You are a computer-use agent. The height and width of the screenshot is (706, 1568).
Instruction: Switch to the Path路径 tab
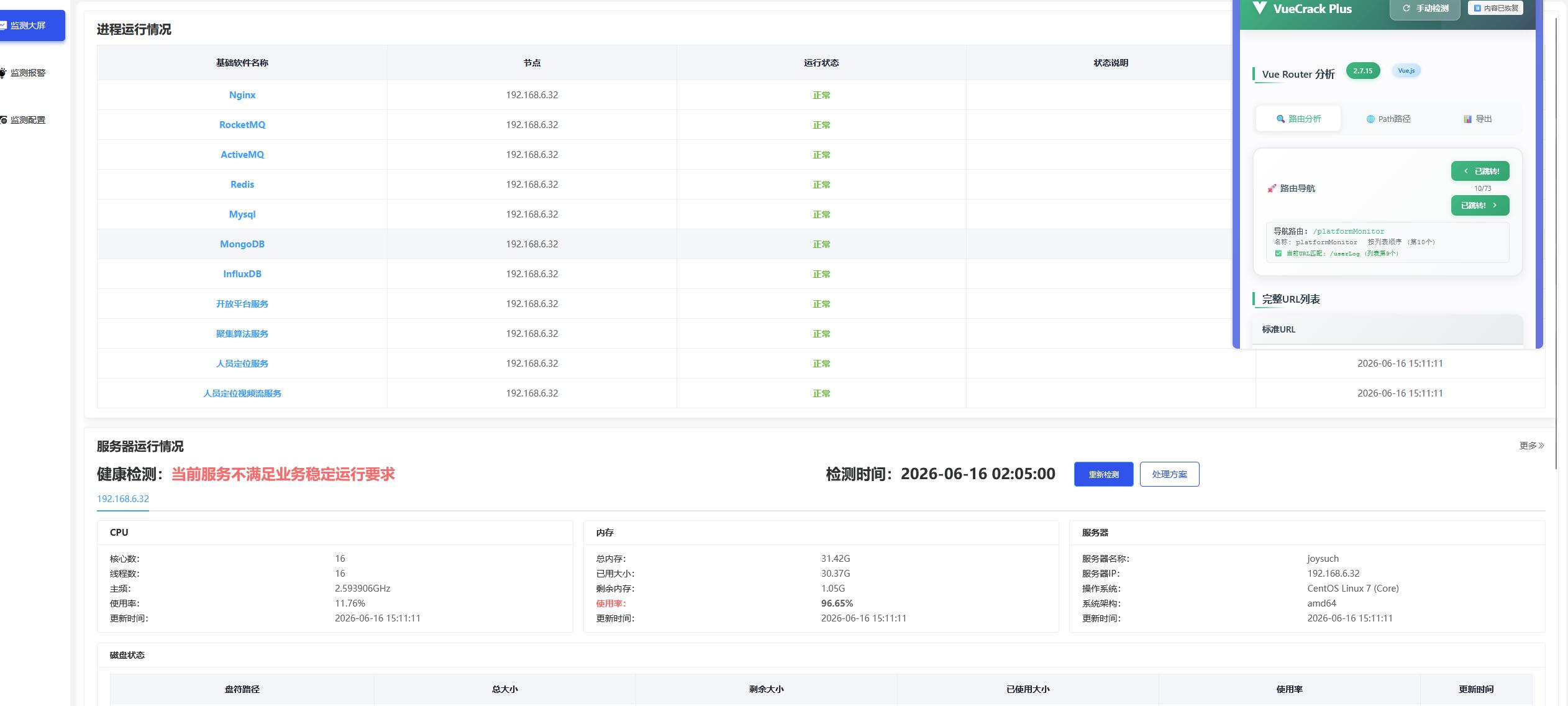pyautogui.click(x=1388, y=119)
